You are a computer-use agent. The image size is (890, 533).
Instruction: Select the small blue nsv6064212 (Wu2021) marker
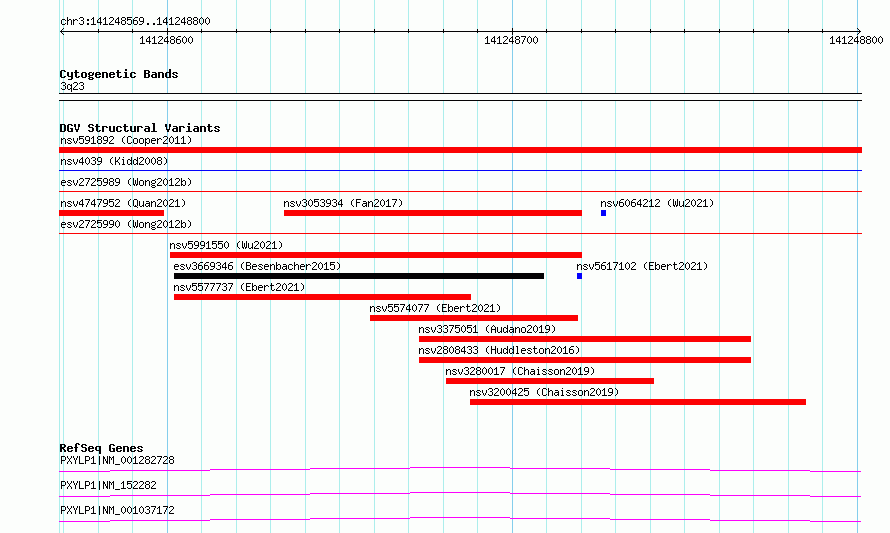click(x=603, y=213)
